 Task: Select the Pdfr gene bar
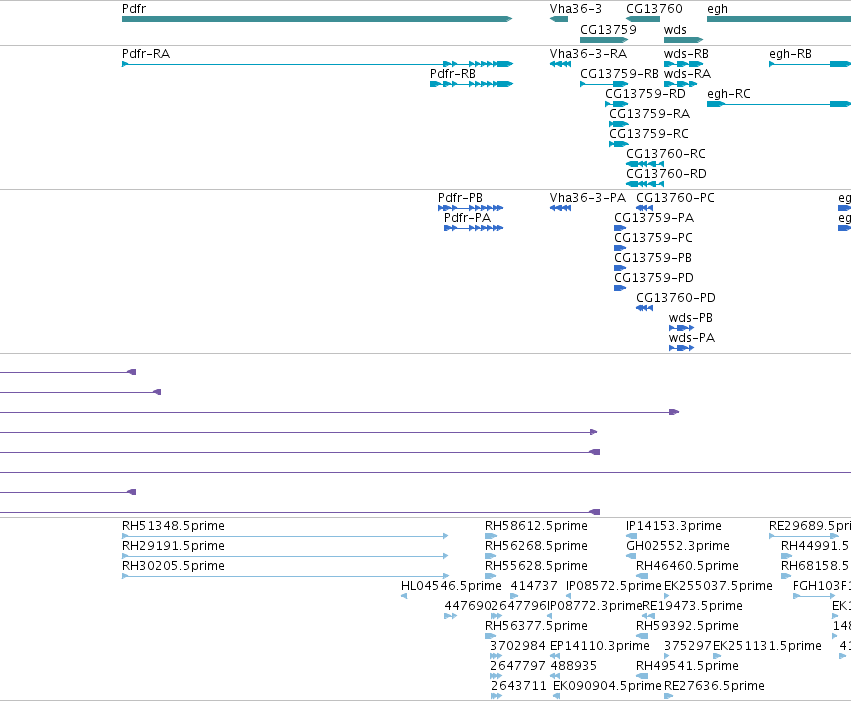(317, 19)
